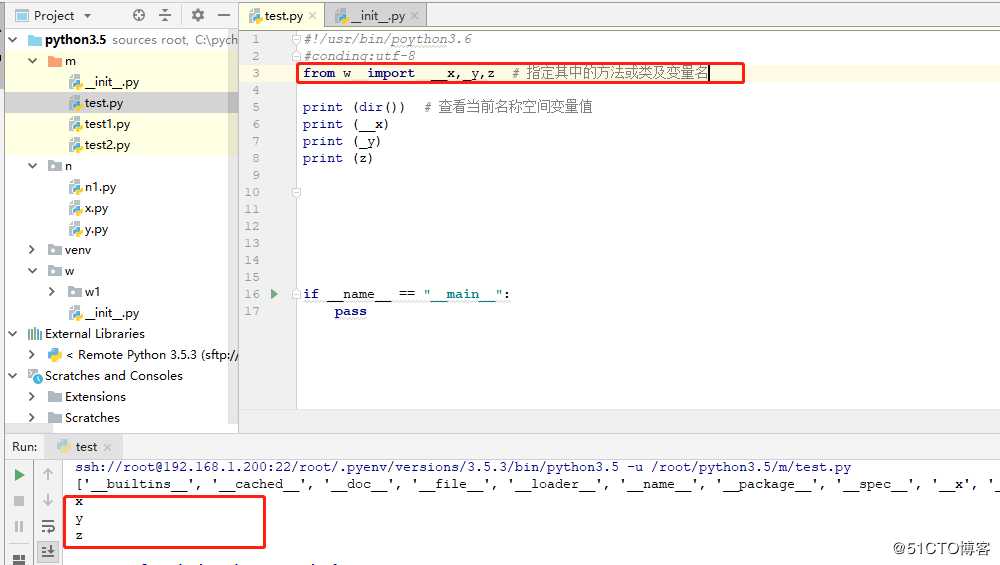Viewport: 1000px width, 565px height.
Task: Select __init__.py under folder m
Action: (x=104, y=82)
